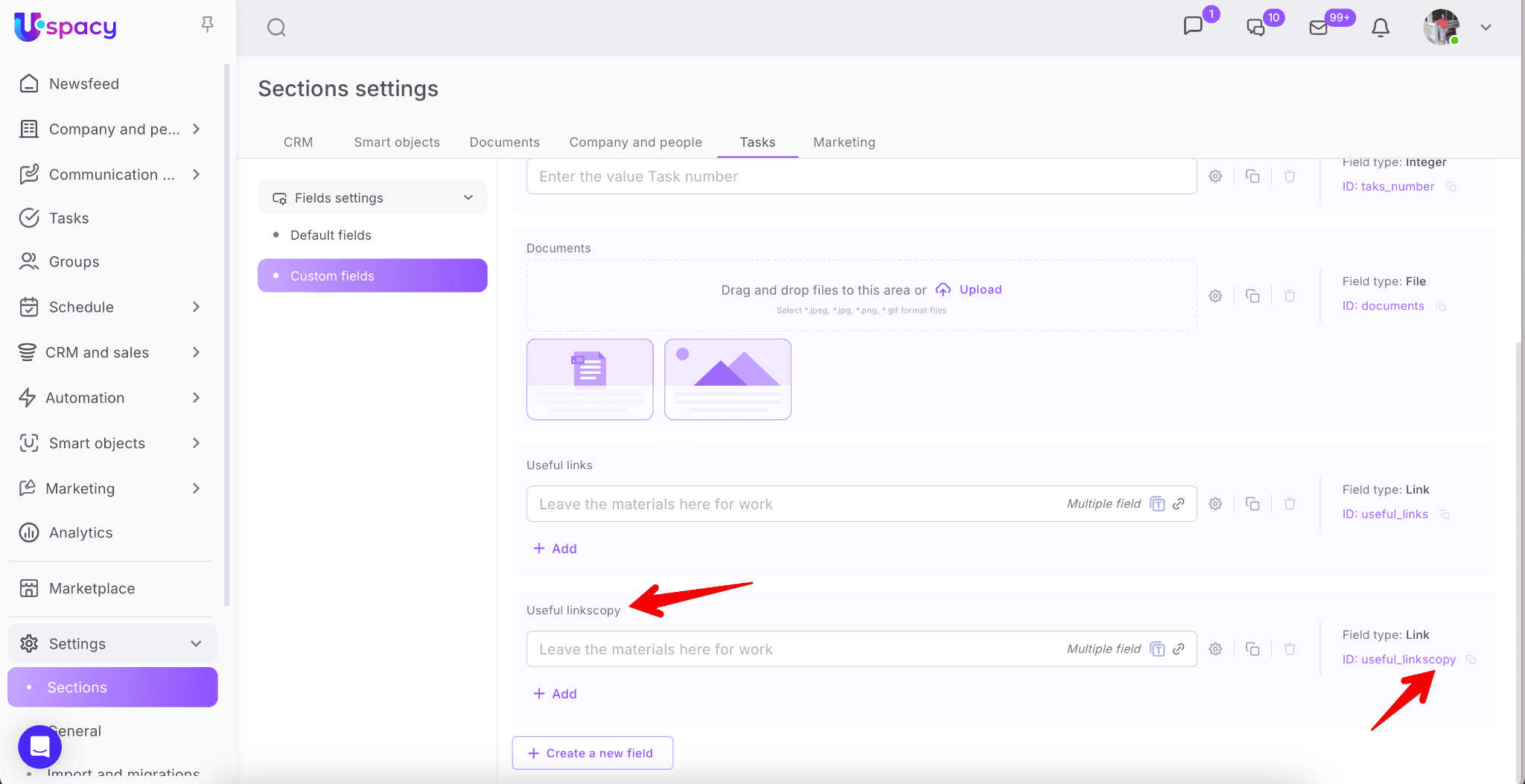Expand CRM and sales menu
This screenshot has height=784, width=1525.
(x=196, y=352)
